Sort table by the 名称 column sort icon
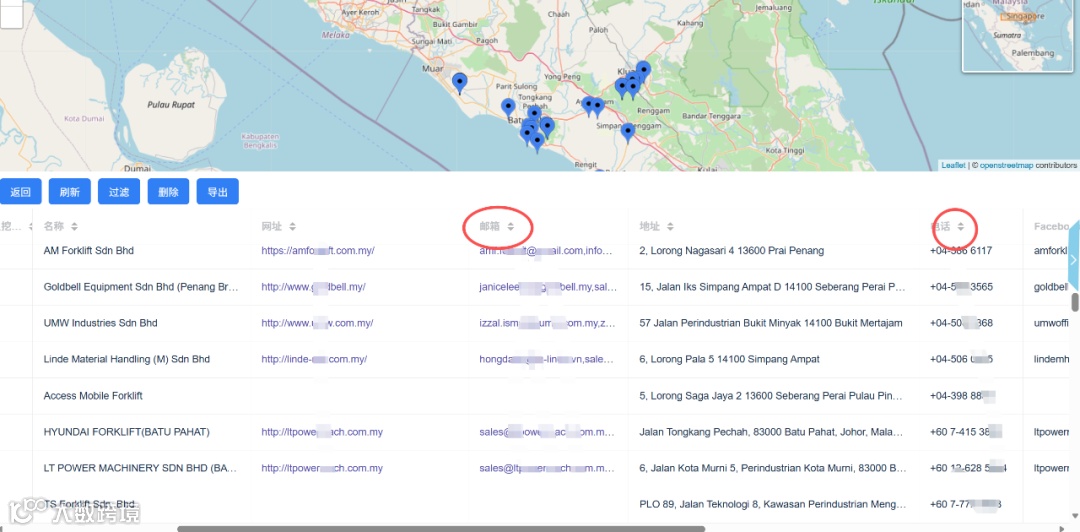This screenshot has height=532, width=1080. click(x=74, y=227)
